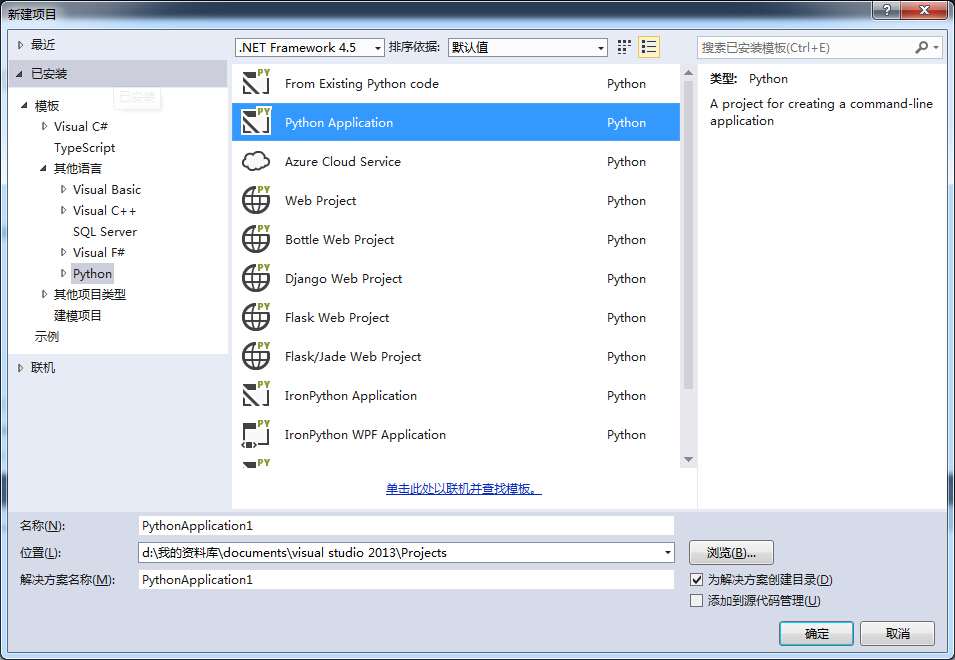Viewport: 955px width, 660px height.
Task: Select the Python node label
Action: (92, 273)
